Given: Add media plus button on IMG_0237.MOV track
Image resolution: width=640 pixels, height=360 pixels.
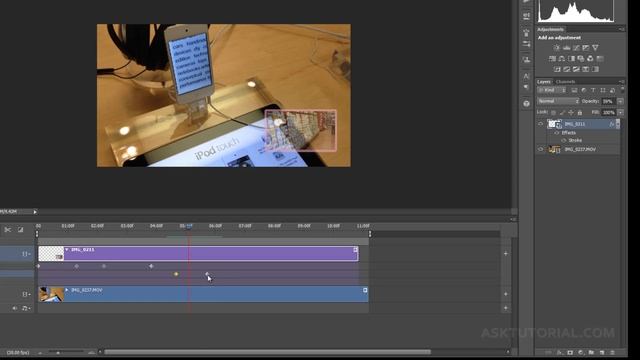Looking at the screenshot, I should (x=506, y=294).
